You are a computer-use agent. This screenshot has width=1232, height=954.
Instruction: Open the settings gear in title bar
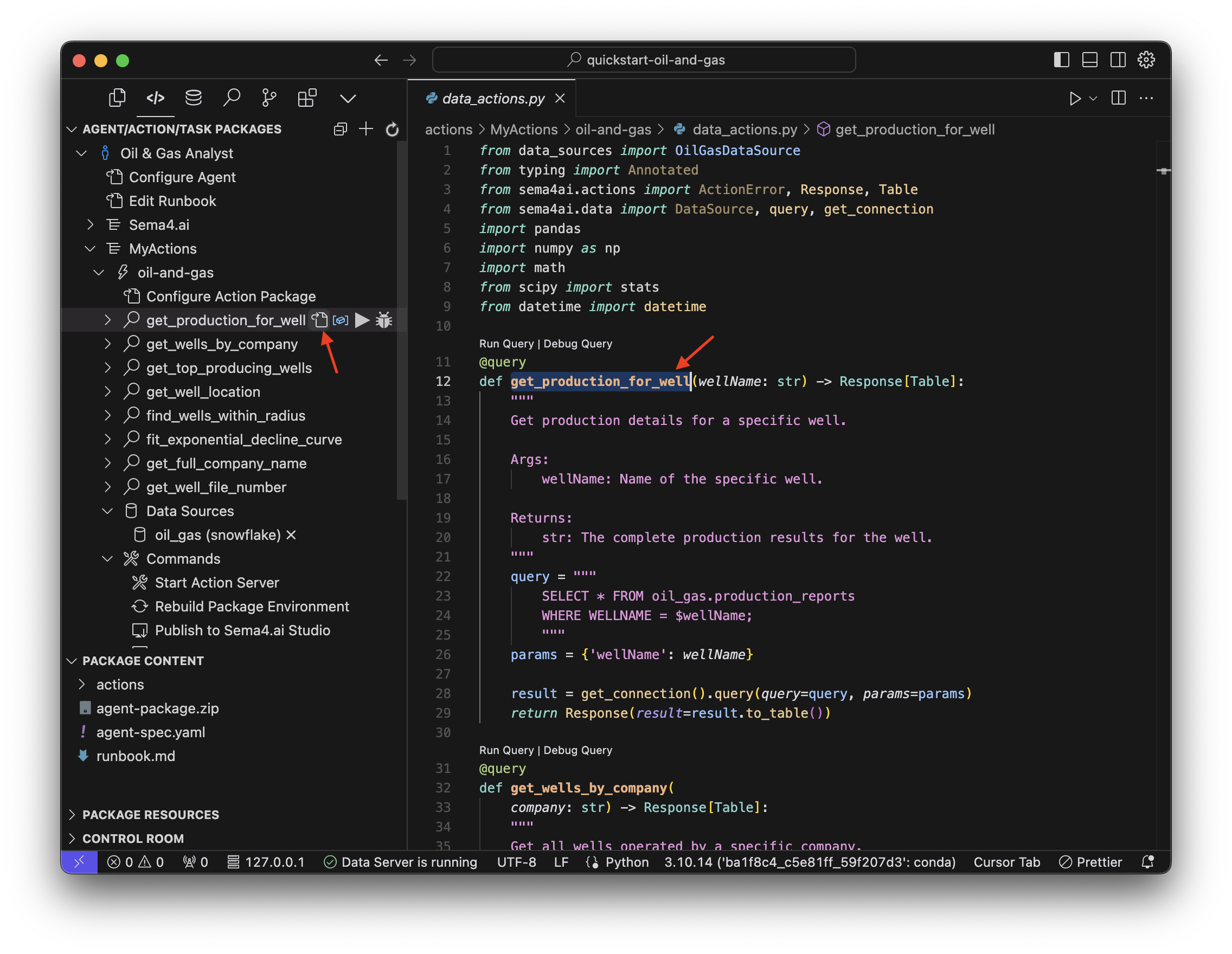(x=1146, y=60)
